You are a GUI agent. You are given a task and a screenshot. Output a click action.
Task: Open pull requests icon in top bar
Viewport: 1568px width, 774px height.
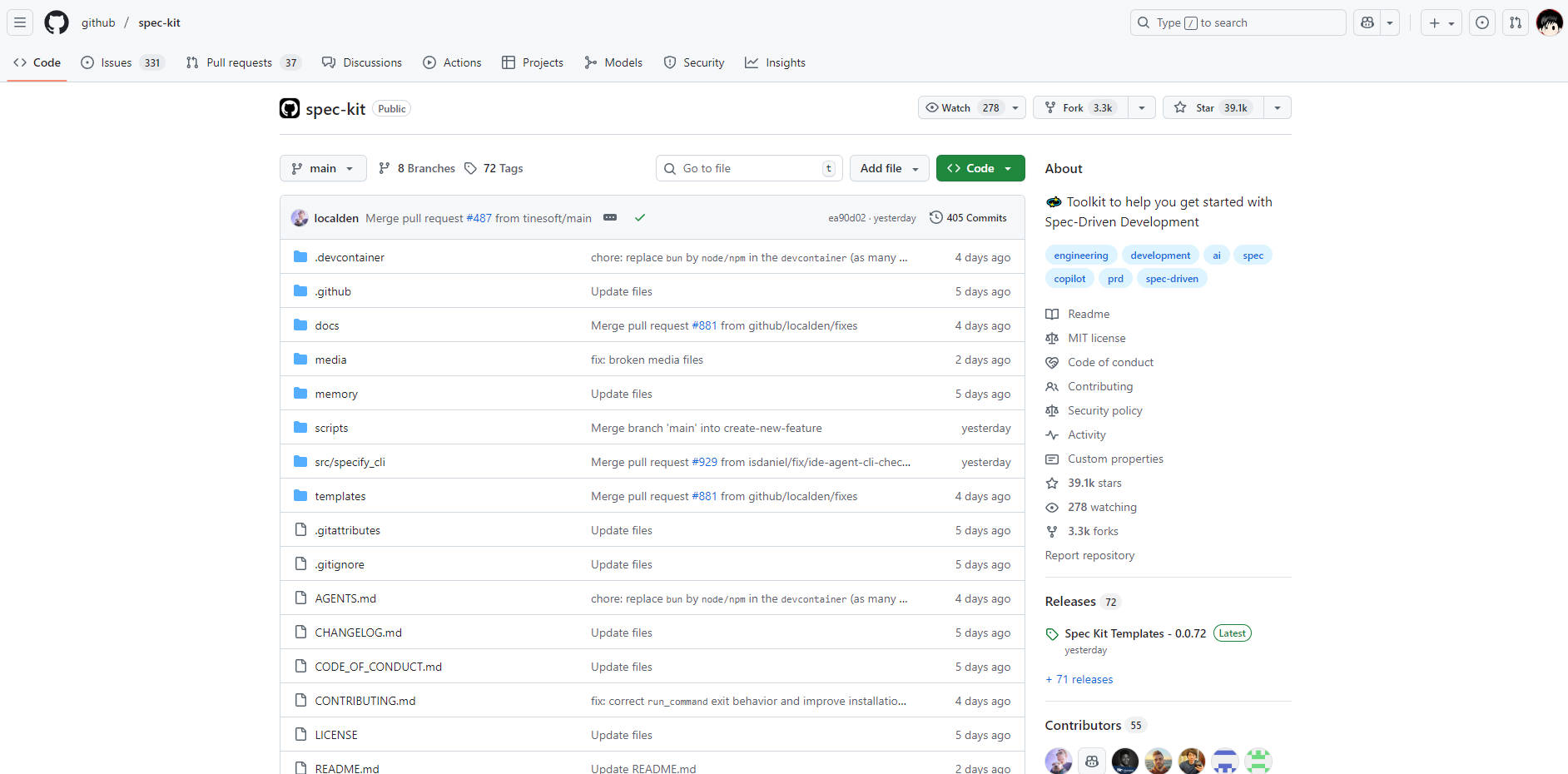point(1515,22)
